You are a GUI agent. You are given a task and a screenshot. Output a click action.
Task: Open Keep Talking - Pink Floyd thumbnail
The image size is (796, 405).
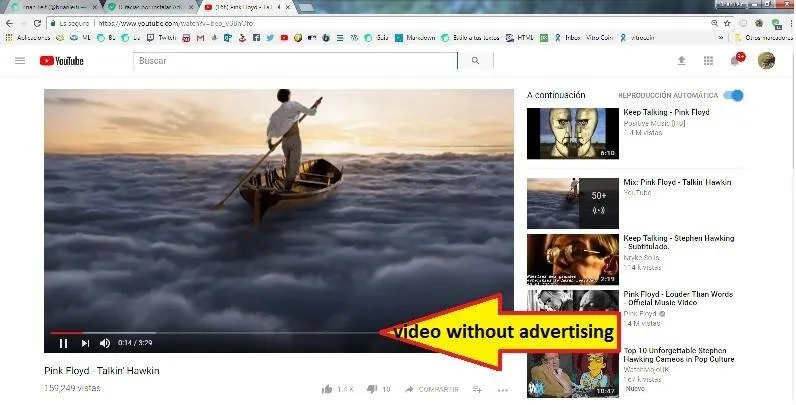point(573,133)
